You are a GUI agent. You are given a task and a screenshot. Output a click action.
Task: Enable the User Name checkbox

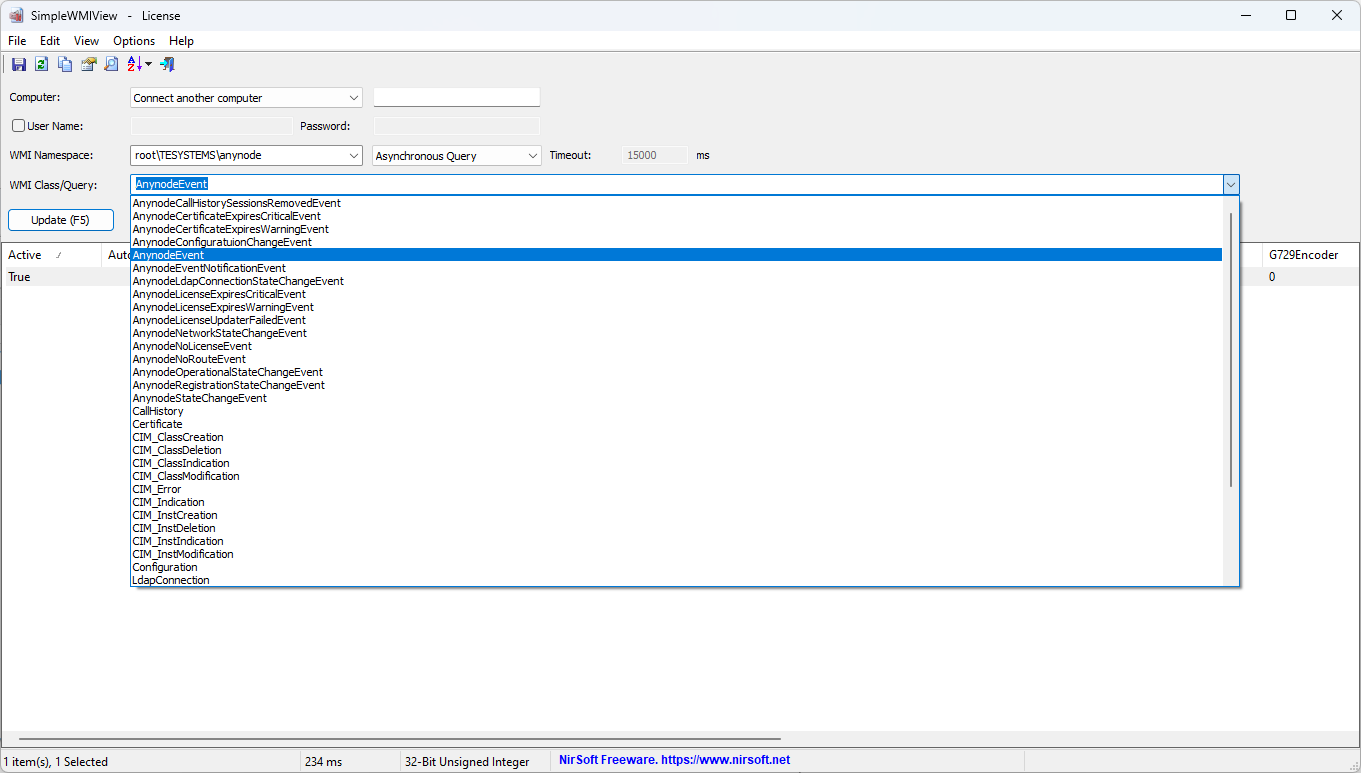[16, 125]
